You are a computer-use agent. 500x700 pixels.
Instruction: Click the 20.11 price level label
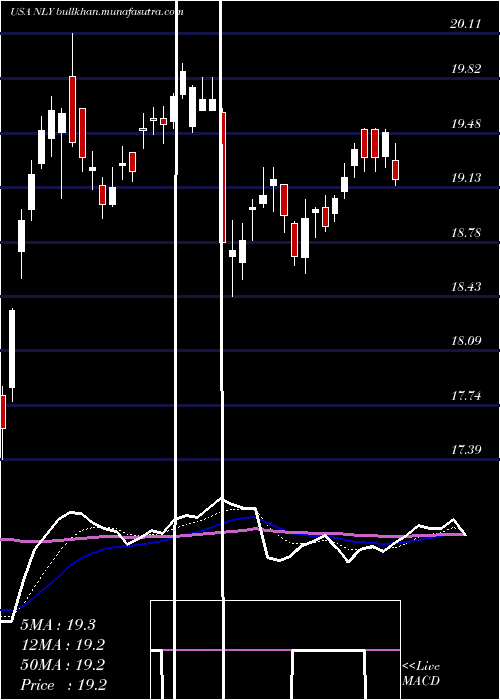(x=466, y=24)
